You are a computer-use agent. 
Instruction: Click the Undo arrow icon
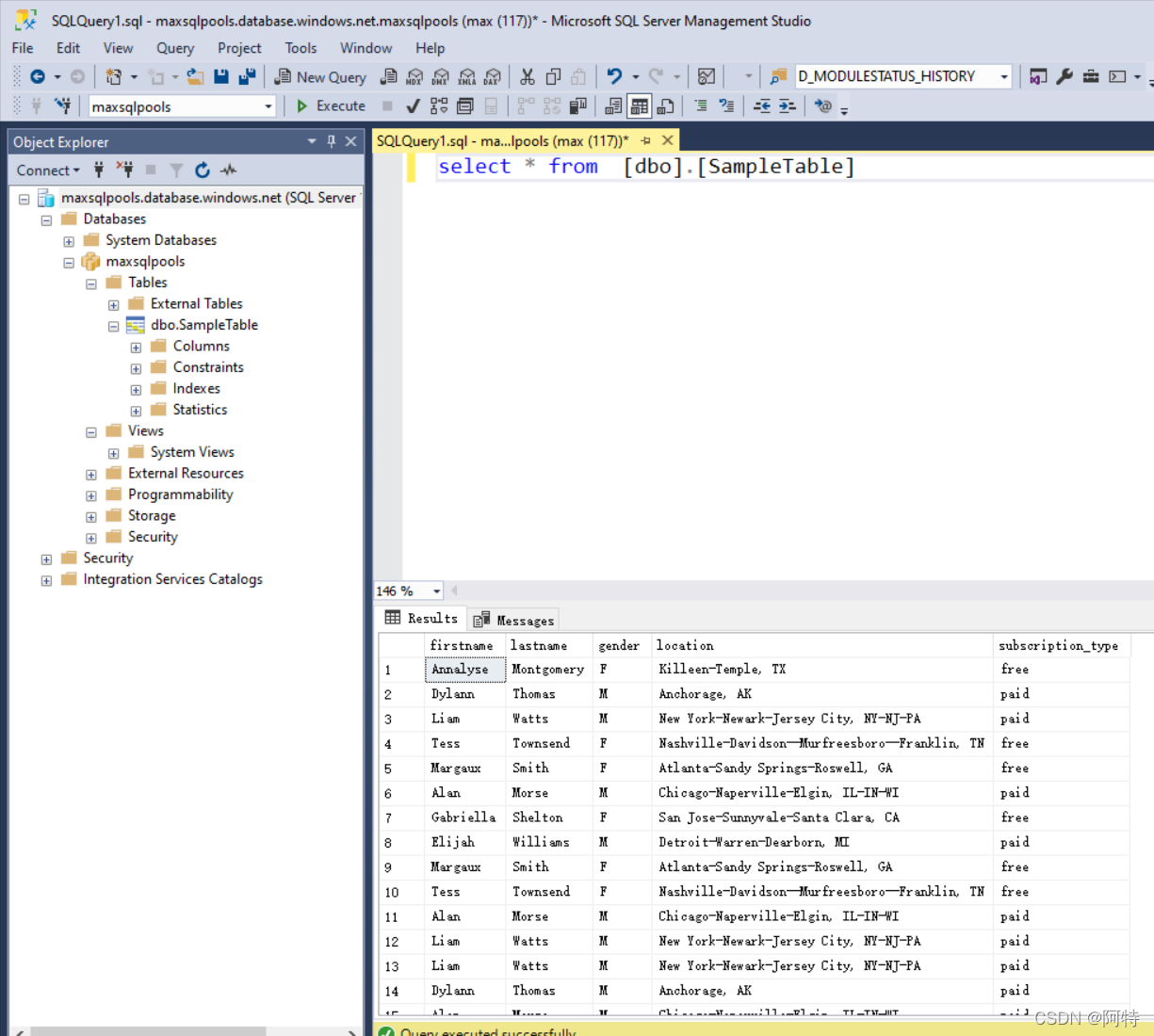pos(614,76)
